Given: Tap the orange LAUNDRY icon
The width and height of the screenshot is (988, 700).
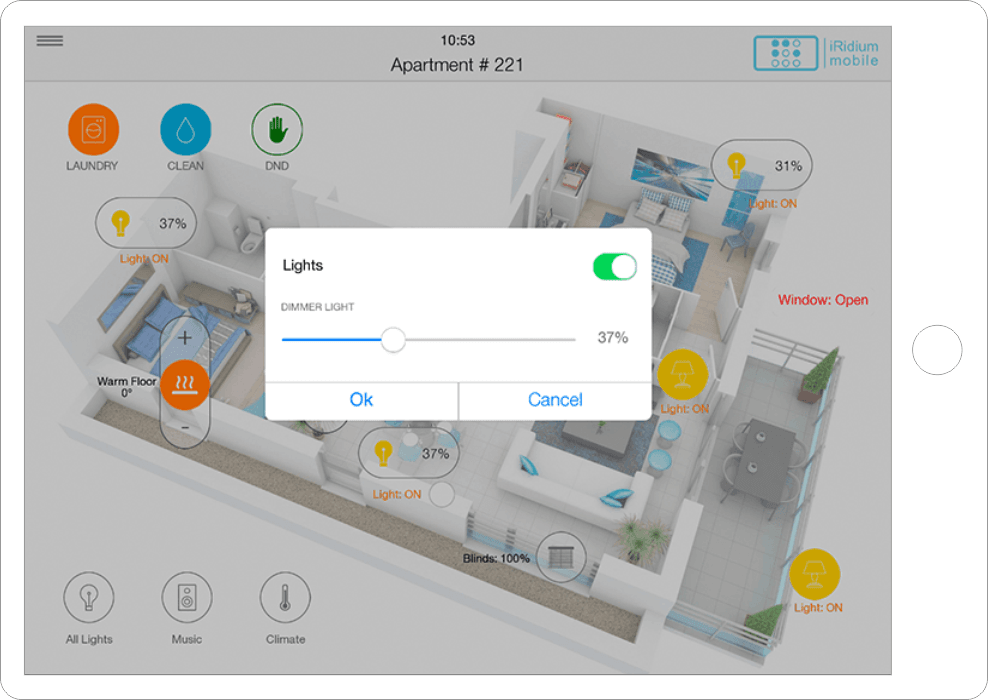Looking at the screenshot, I should [93, 129].
